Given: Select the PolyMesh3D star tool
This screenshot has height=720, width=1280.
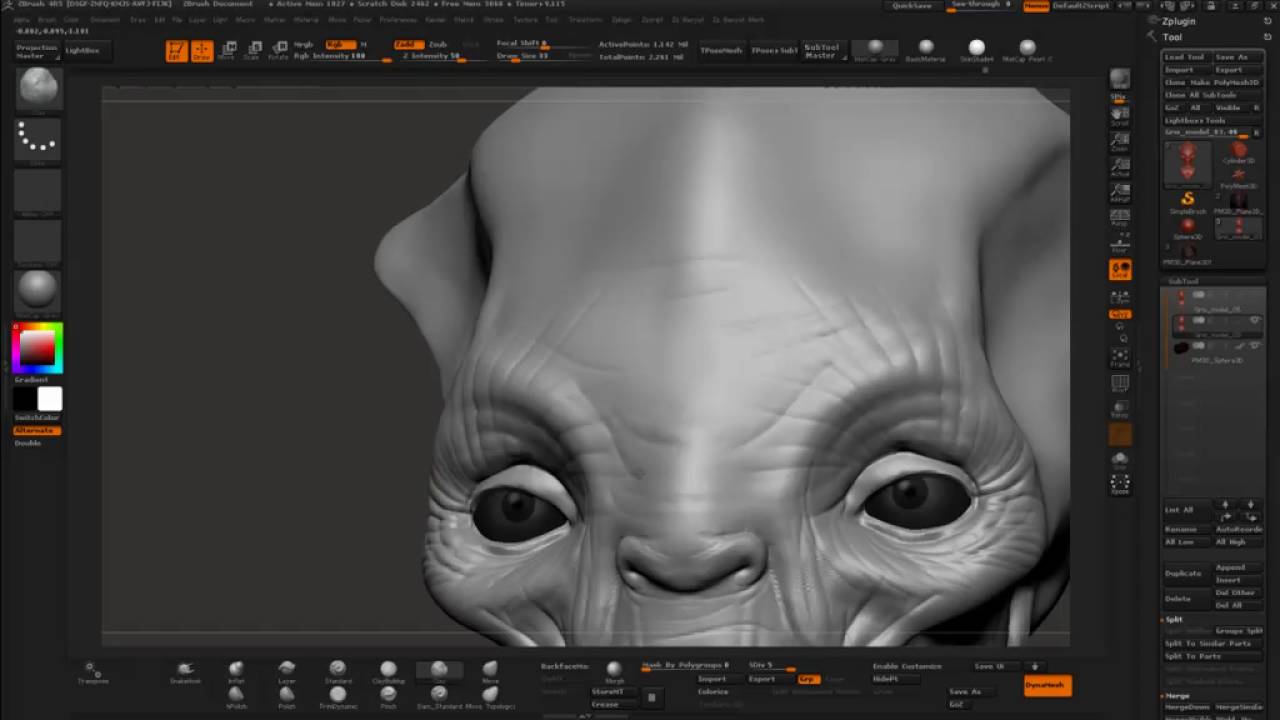Looking at the screenshot, I should coord(1239,176).
